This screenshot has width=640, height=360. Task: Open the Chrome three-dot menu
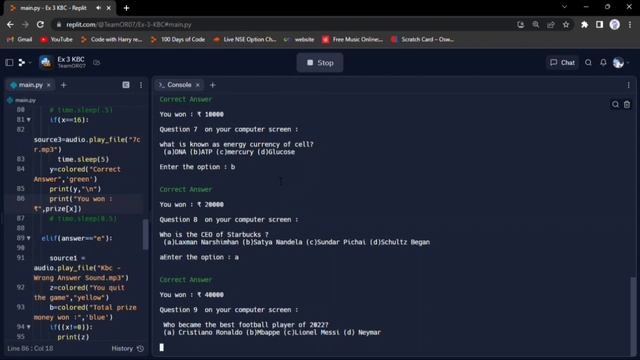(x=630, y=24)
